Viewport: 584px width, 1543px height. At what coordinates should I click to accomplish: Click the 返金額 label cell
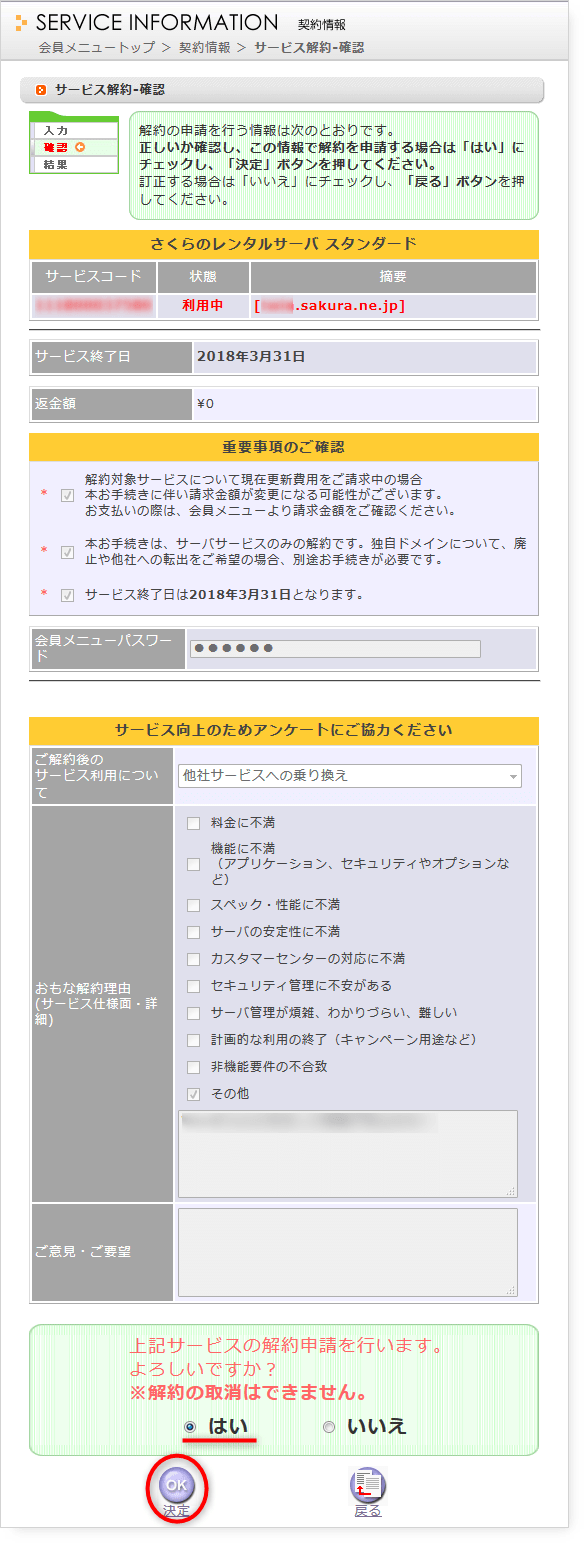point(111,404)
